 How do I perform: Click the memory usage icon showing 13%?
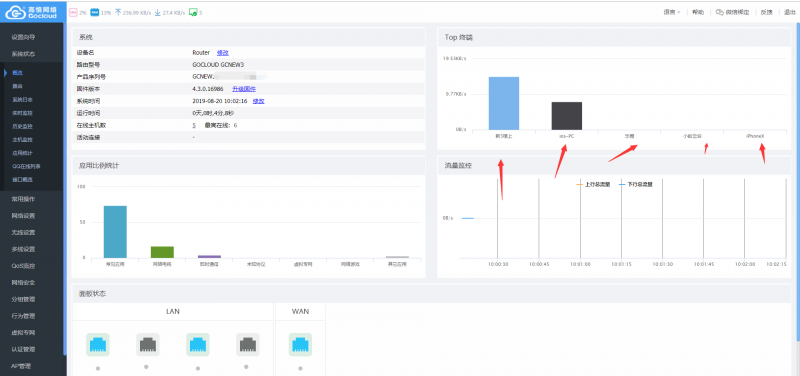[x=94, y=12]
